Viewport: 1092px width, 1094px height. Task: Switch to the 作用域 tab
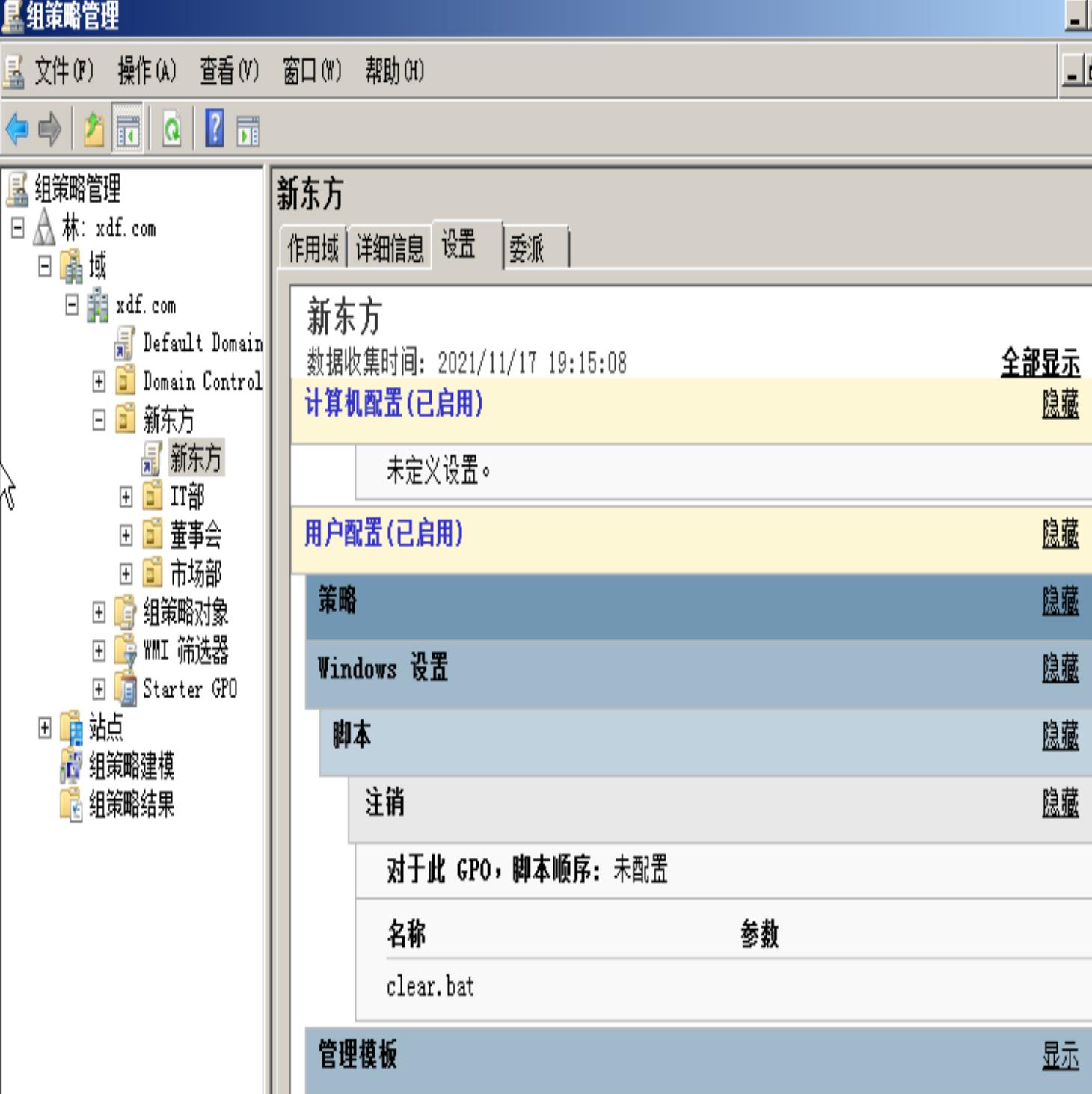[x=313, y=248]
